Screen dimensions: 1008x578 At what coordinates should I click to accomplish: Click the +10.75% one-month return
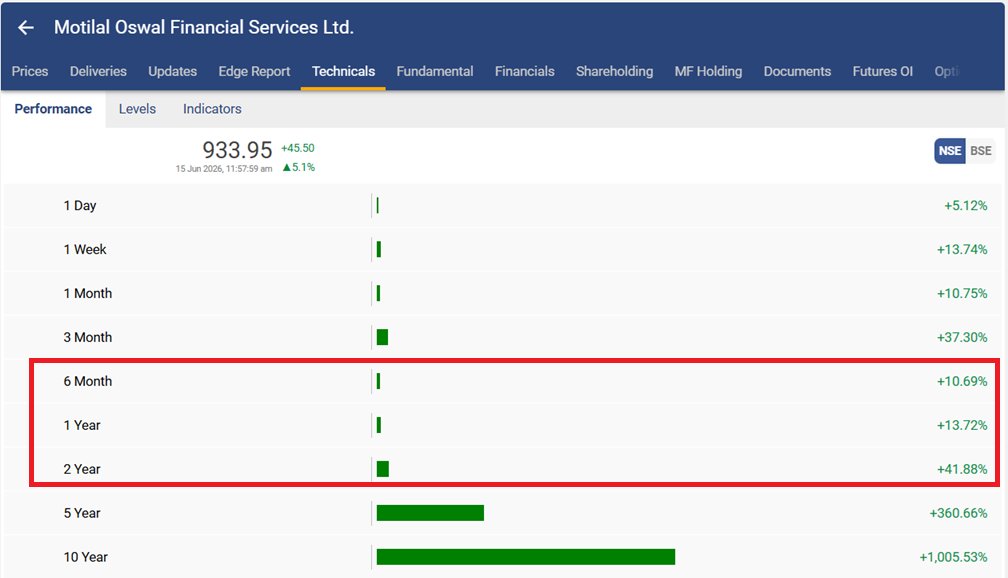[x=962, y=293]
